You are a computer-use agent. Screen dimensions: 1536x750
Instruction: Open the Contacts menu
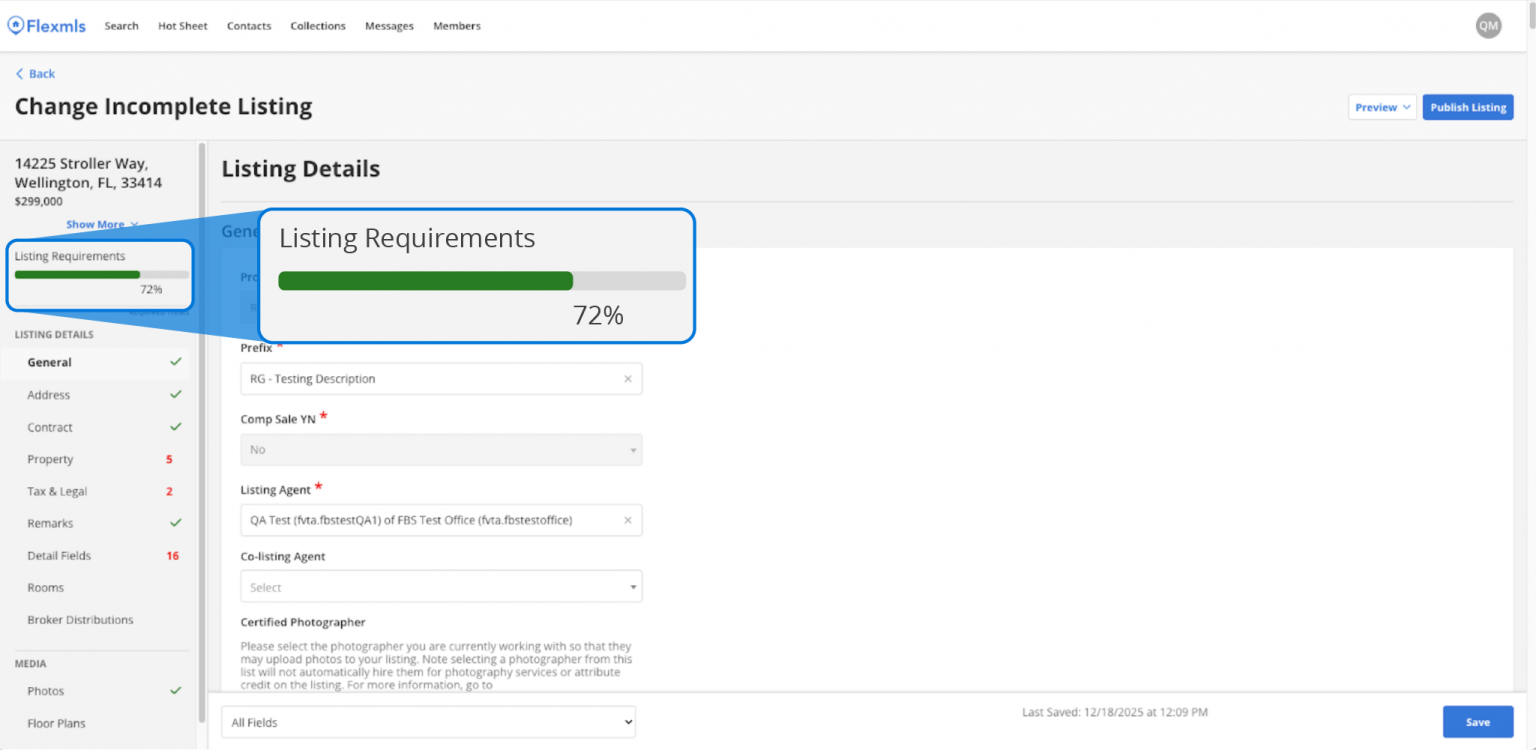(x=249, y=26)
